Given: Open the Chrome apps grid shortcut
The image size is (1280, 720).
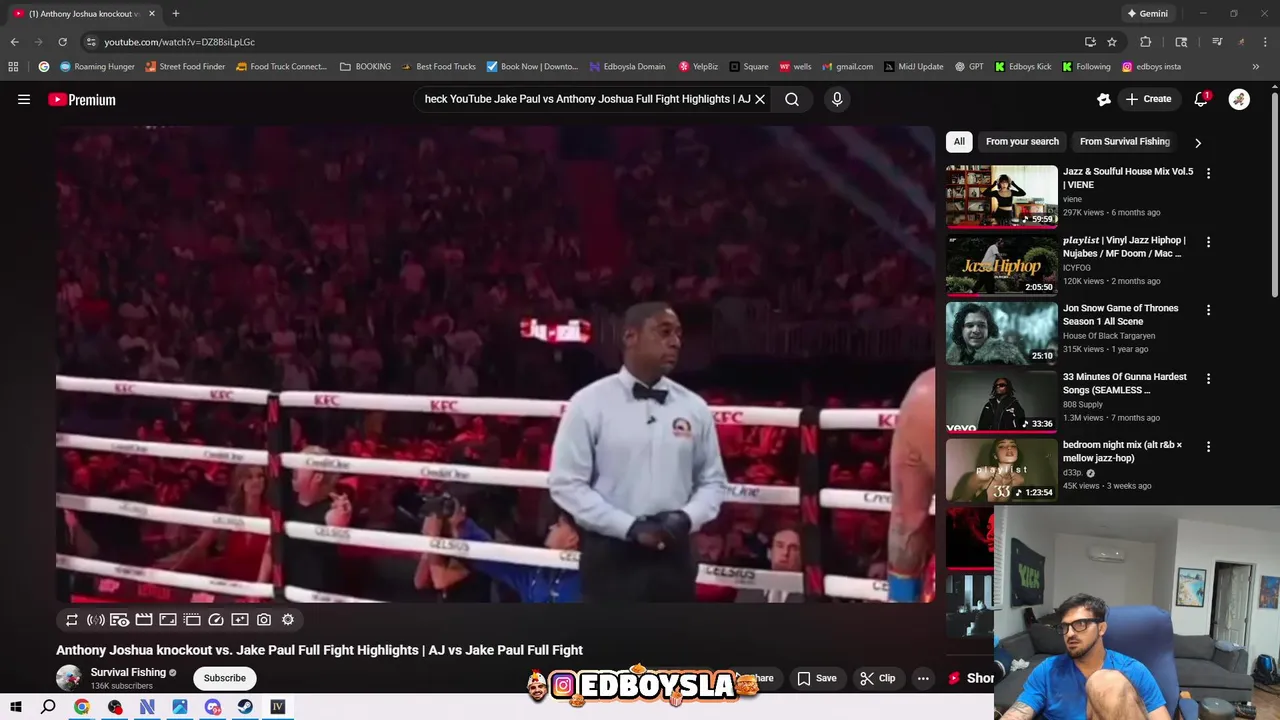Looking at the screenshot, I should tap(13, 67).
